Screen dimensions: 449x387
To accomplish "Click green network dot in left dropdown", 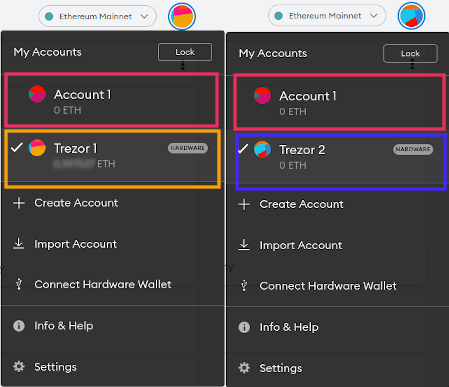I will 49,16.
